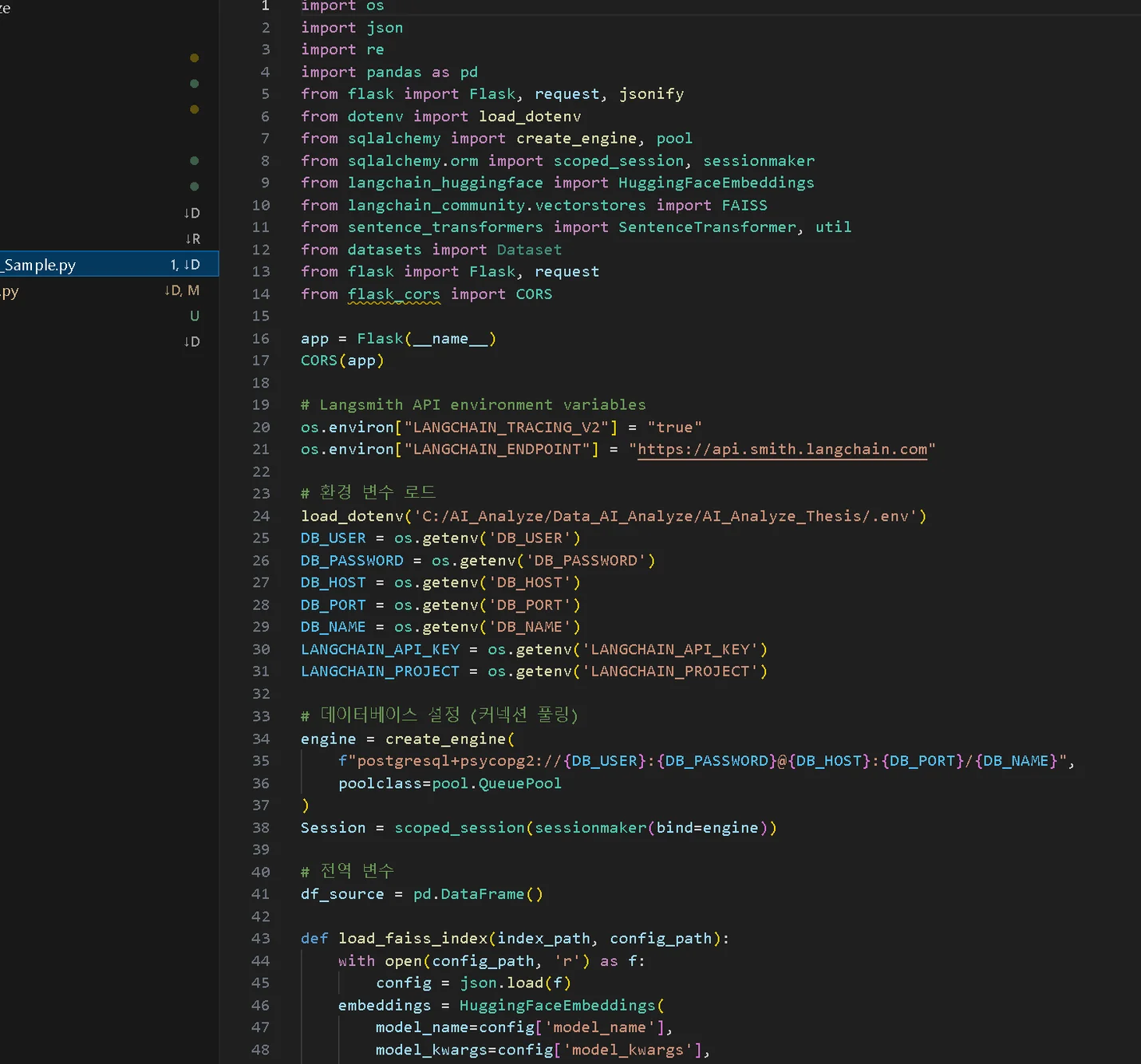
Task: Place cursor on 'import pandas as pd'
Action: click(389, 72)
